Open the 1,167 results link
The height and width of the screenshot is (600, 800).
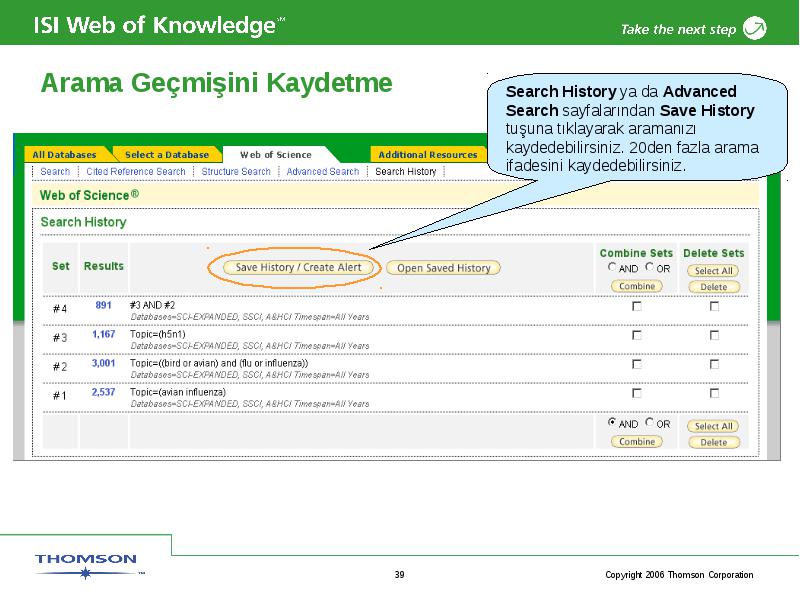(104, 334)
